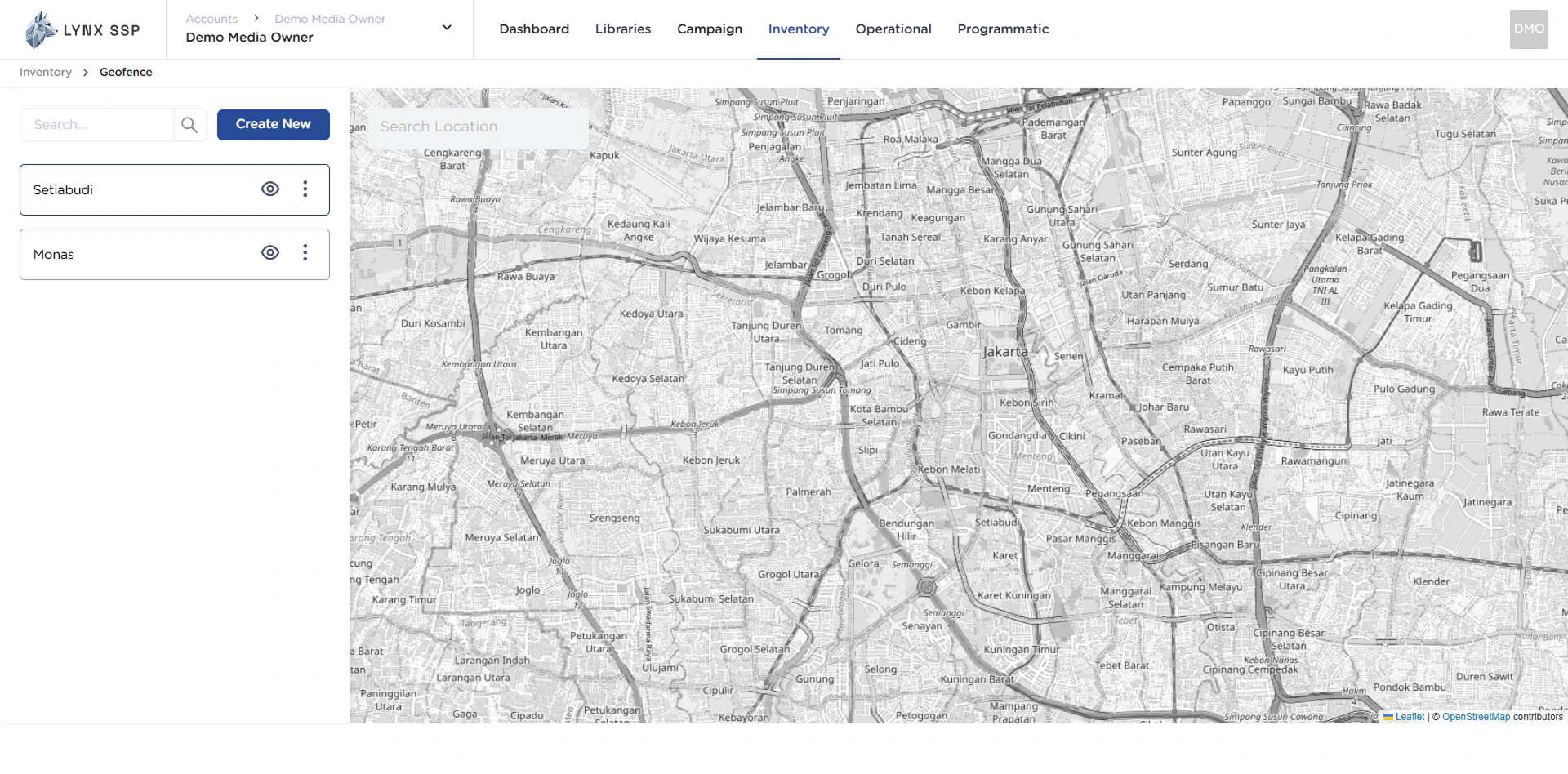Toggle visibility of the Setiabudi geofence
Screen dimensions: 1568x774
(270, 189)
